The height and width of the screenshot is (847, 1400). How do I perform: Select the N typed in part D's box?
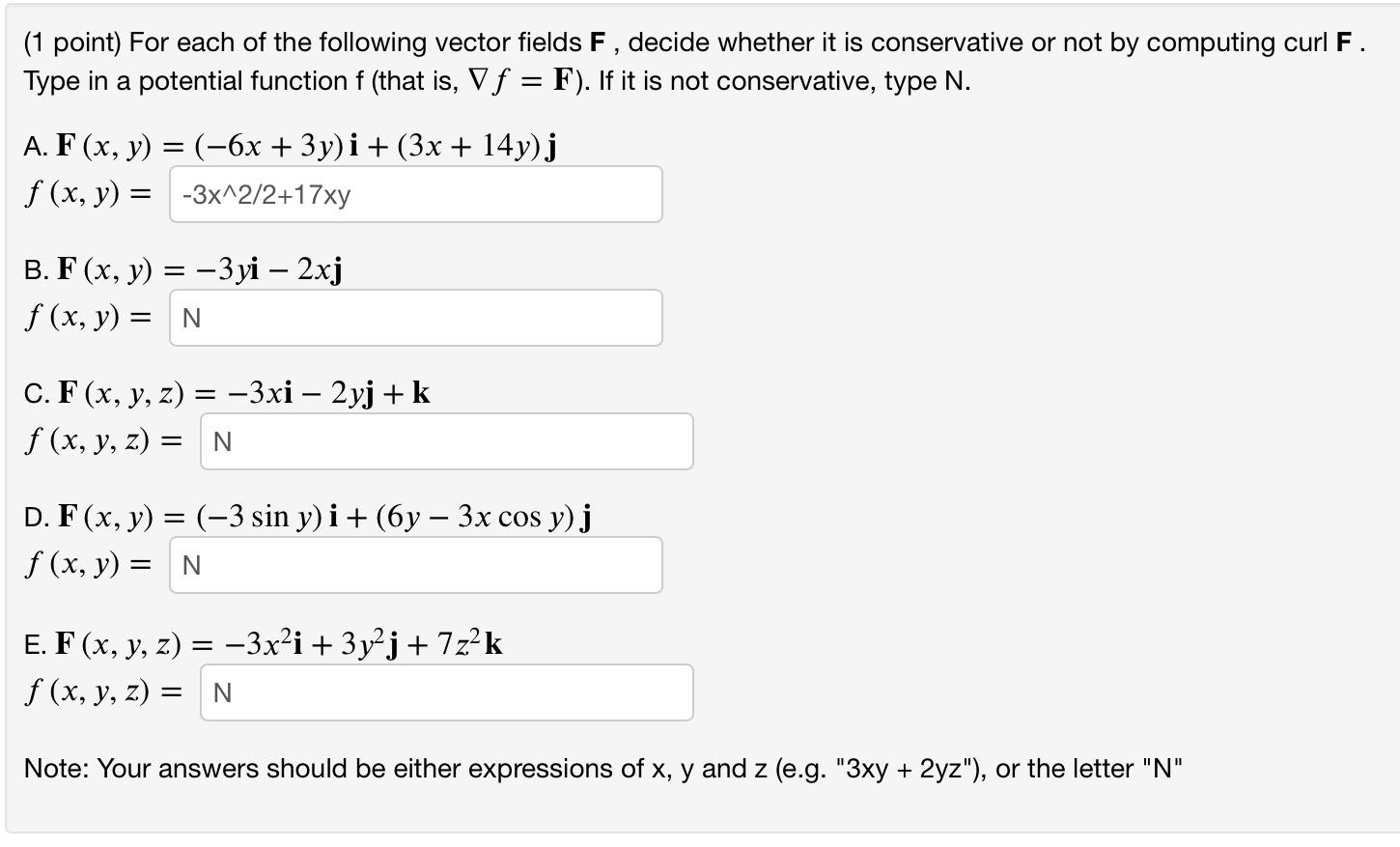(189, 565)
